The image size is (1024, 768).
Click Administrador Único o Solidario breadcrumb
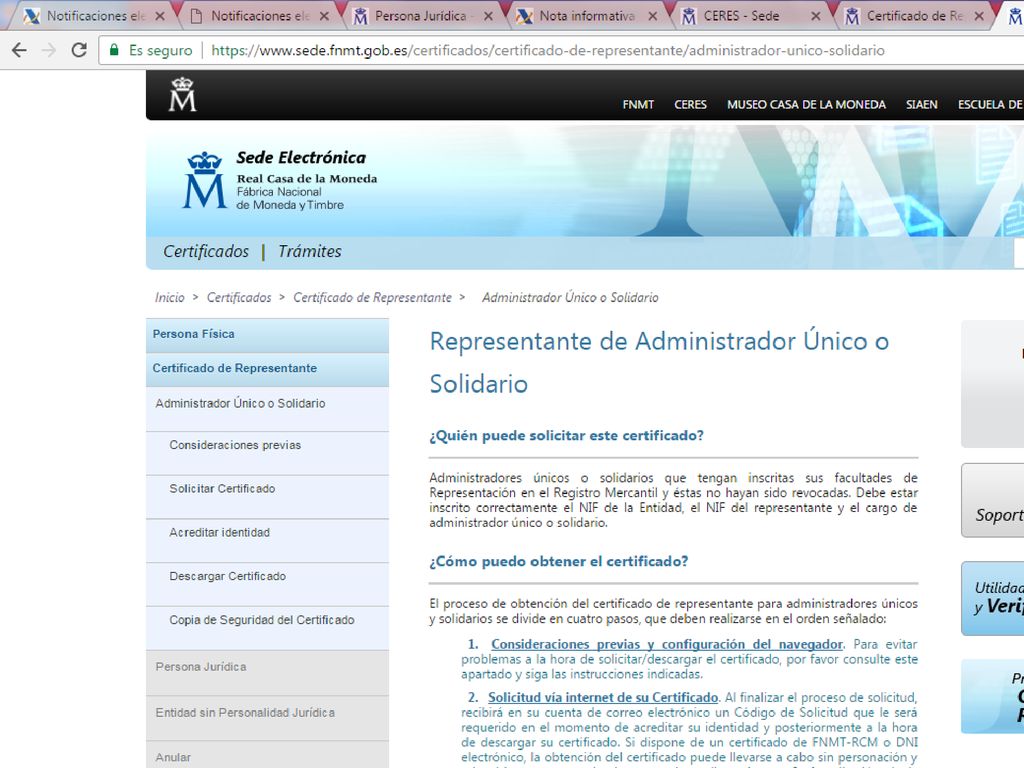(x=570, y=298)
